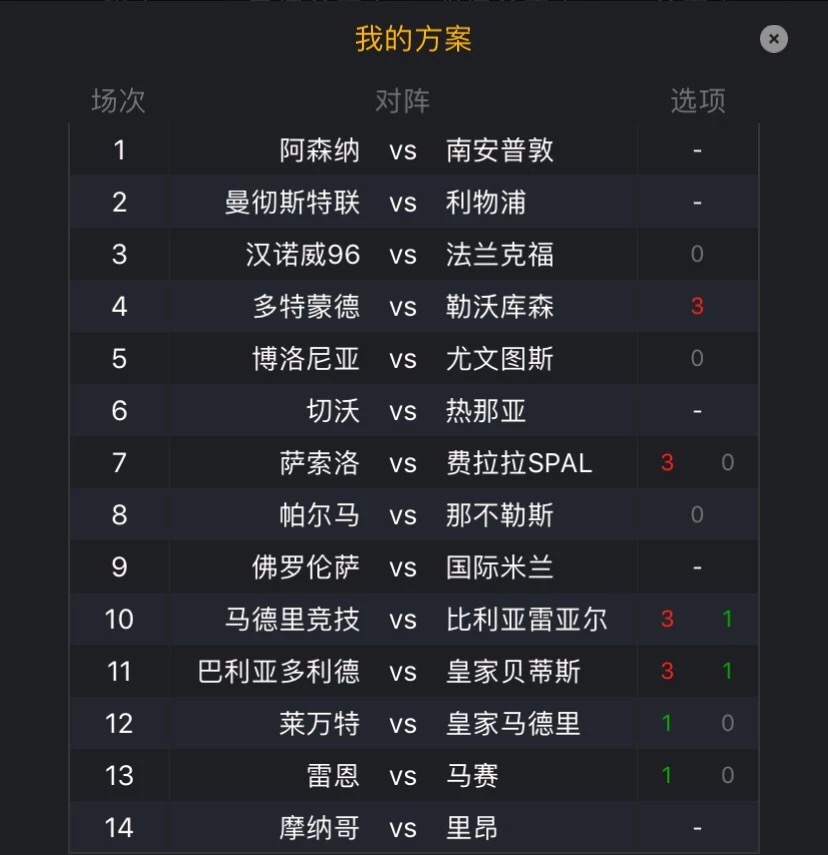Click the 对阵 column header
The height and width of the screenshot is (855, 828).
point(402,100)
